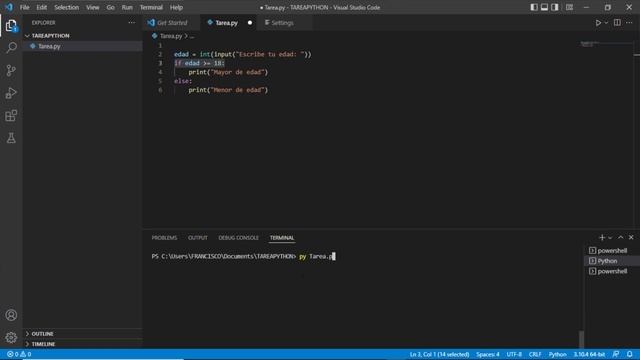Open the Customize Layout icon
640x360 pixels.
[x=569, y=7]
